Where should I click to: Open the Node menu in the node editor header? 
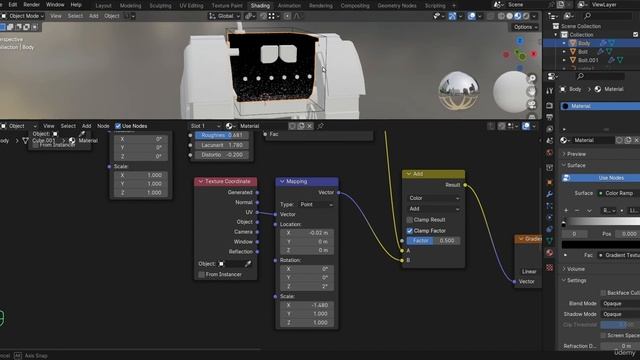103,126
